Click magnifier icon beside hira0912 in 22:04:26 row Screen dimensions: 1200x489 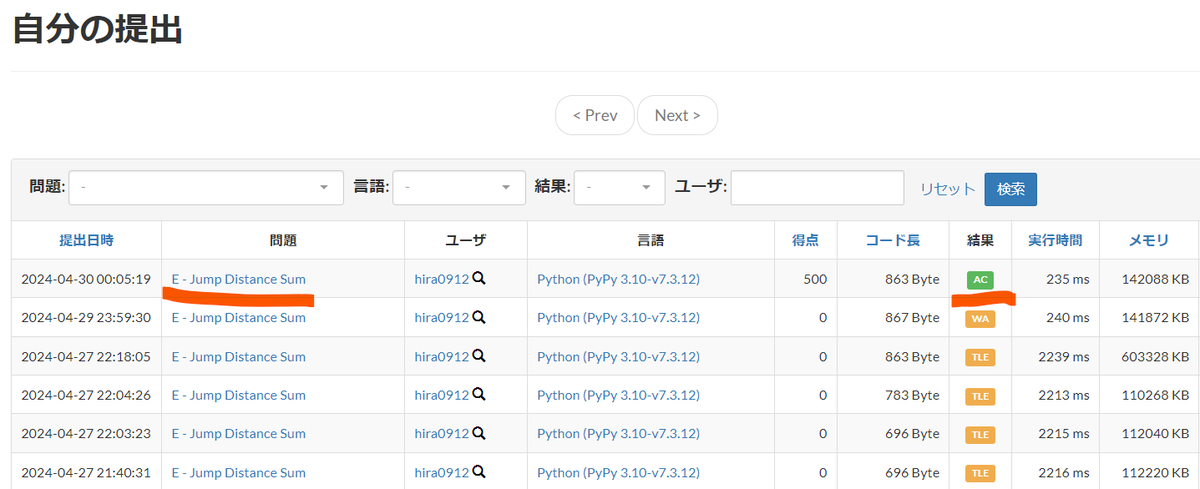(x=479, y=395)
